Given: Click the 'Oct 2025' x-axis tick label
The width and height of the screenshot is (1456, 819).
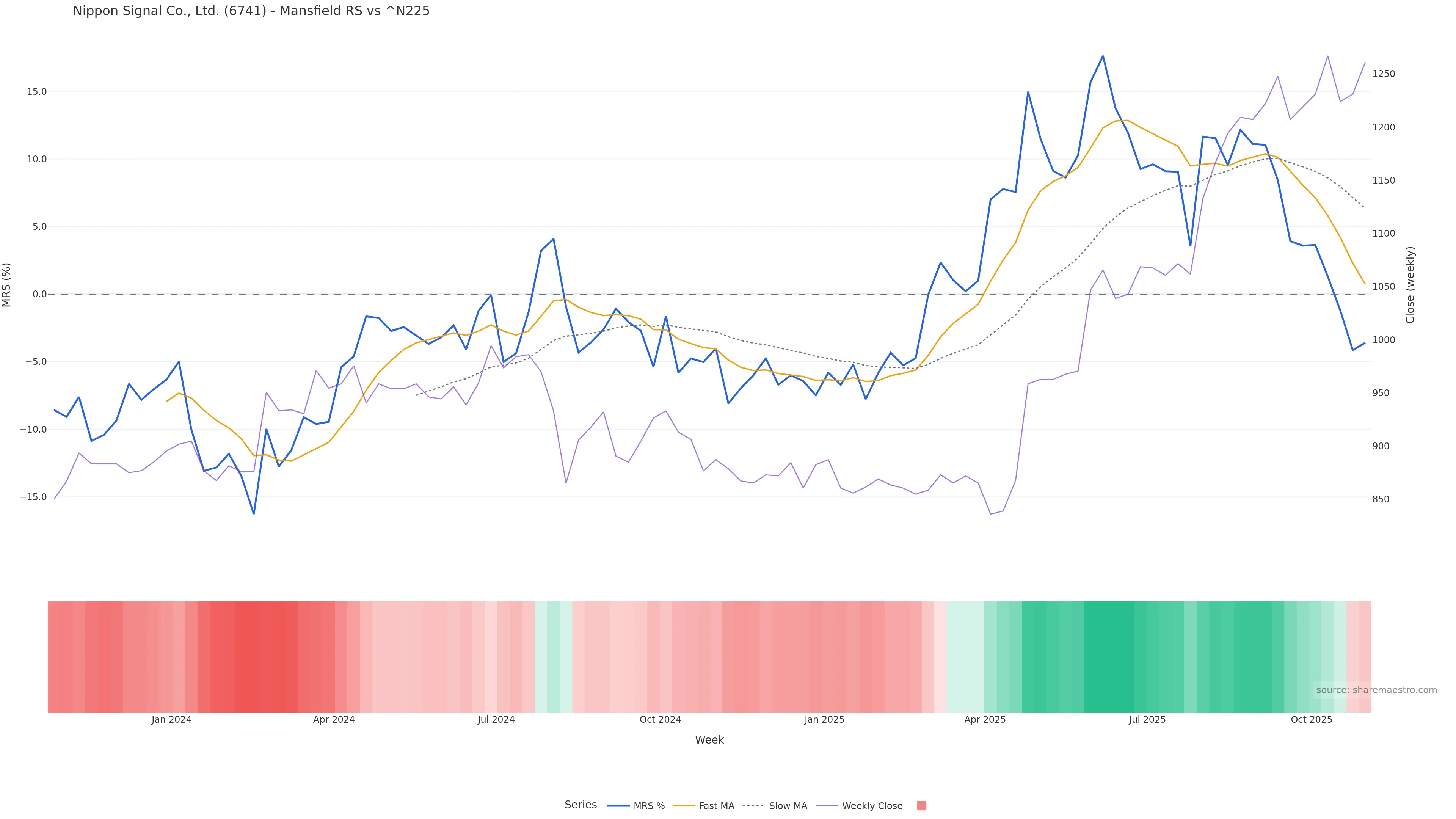Looking at the screenshot, I should (1311, 720).
